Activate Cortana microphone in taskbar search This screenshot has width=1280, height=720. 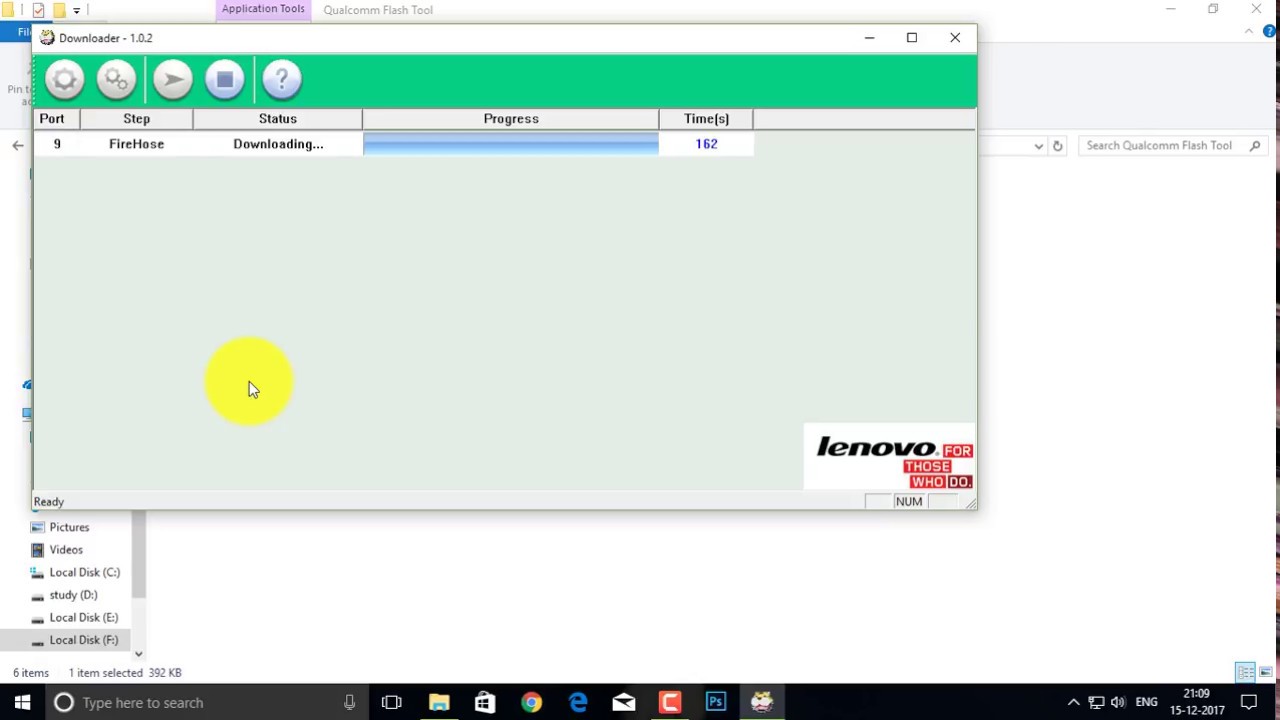[349, 703]
